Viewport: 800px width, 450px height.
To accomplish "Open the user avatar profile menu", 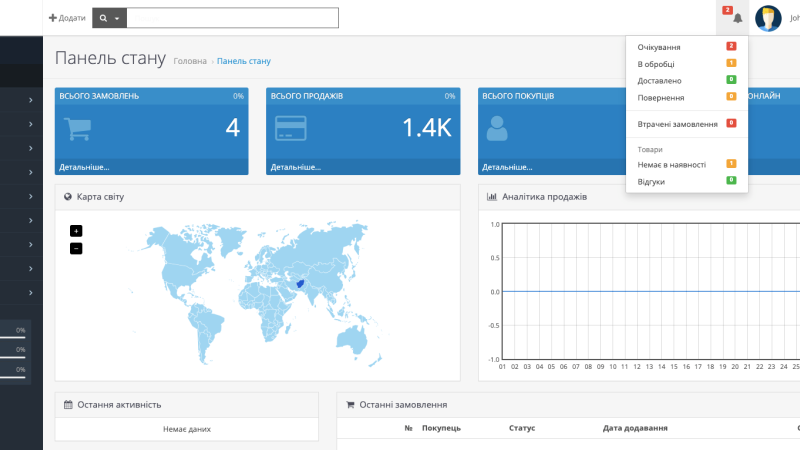I will (x=768, y=18).
